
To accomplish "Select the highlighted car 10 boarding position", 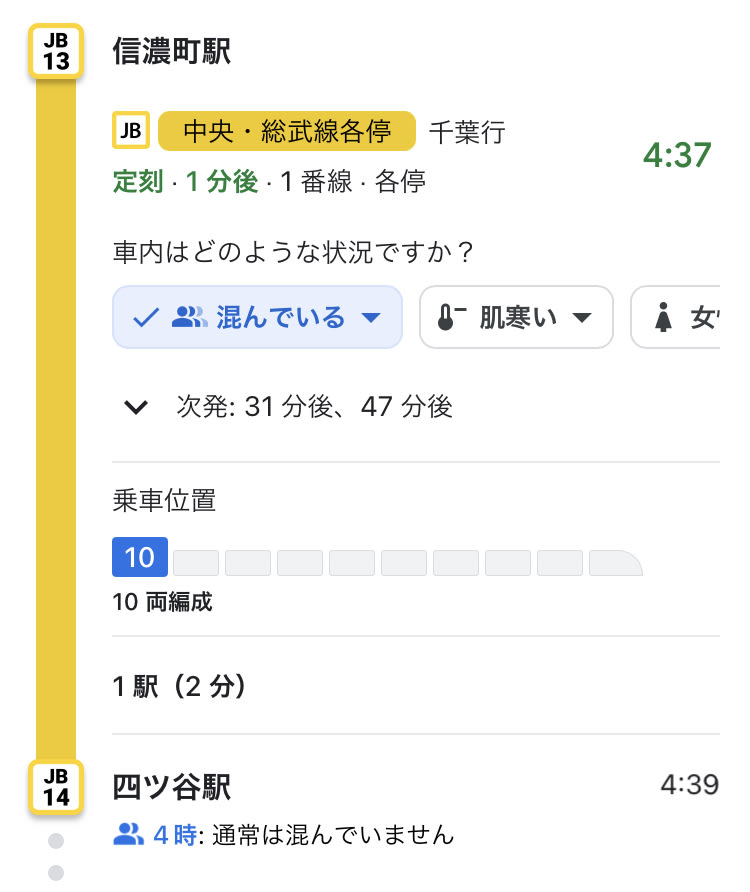I will [139, 557].
